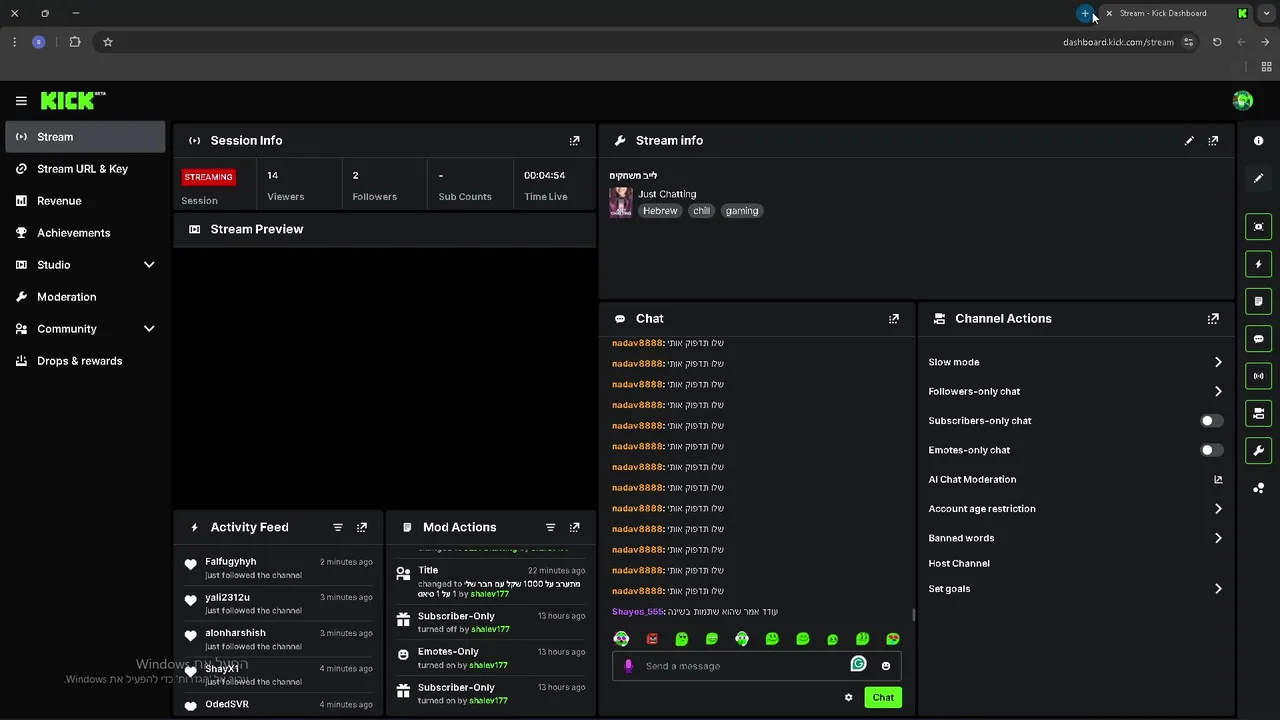Click Host Channel action

(959, 564)
